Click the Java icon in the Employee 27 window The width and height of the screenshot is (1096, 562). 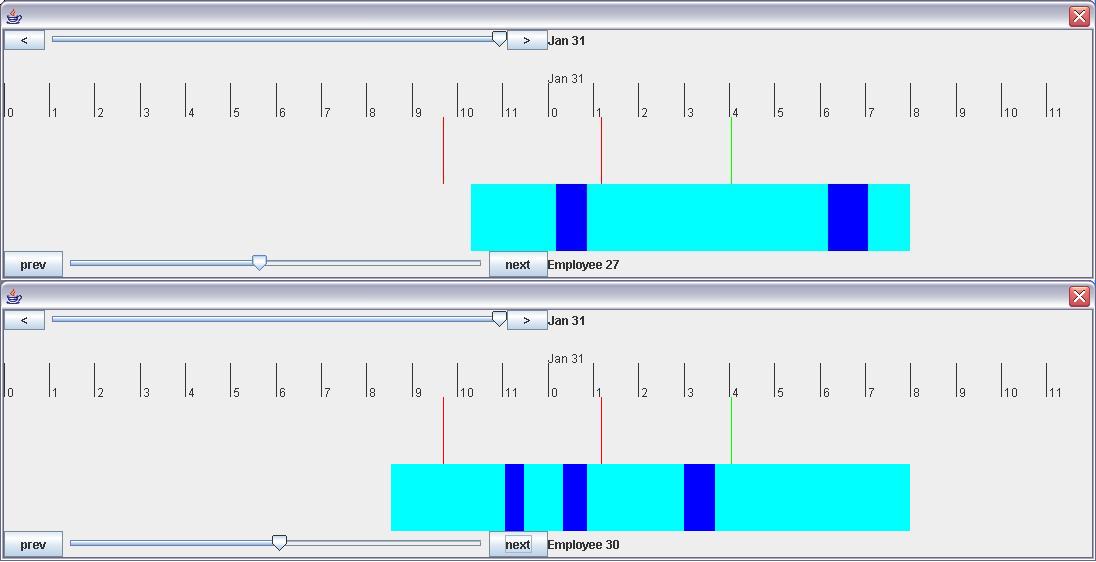(14, 16)
